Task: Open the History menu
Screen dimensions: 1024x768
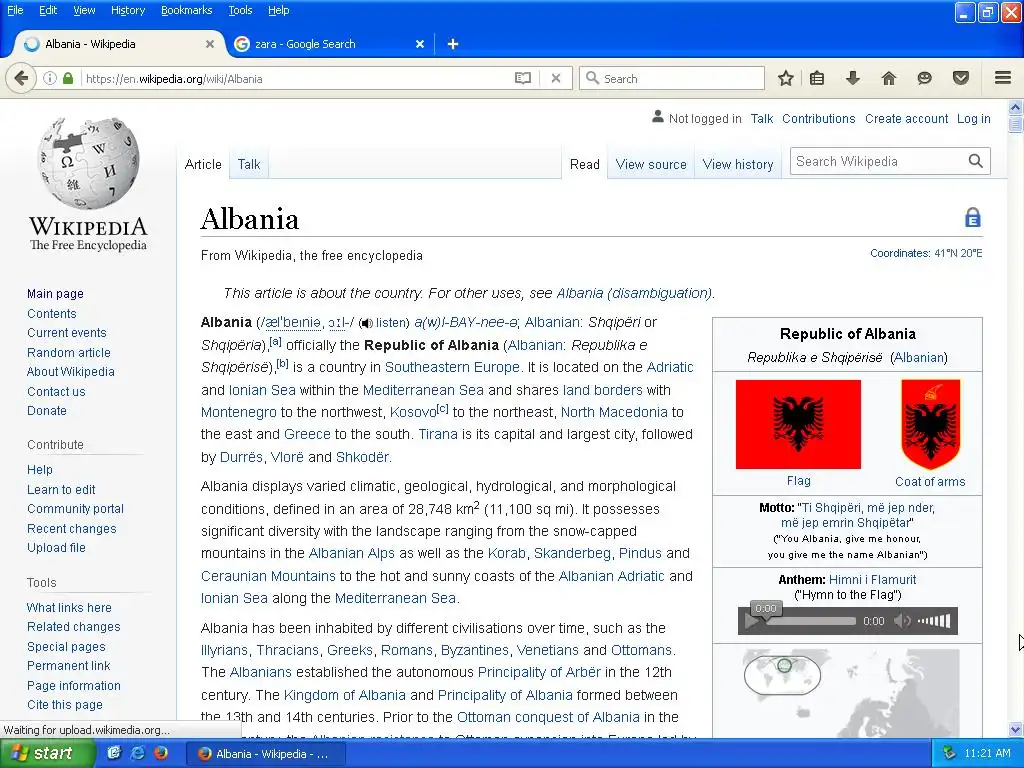Action: point(127,10)
